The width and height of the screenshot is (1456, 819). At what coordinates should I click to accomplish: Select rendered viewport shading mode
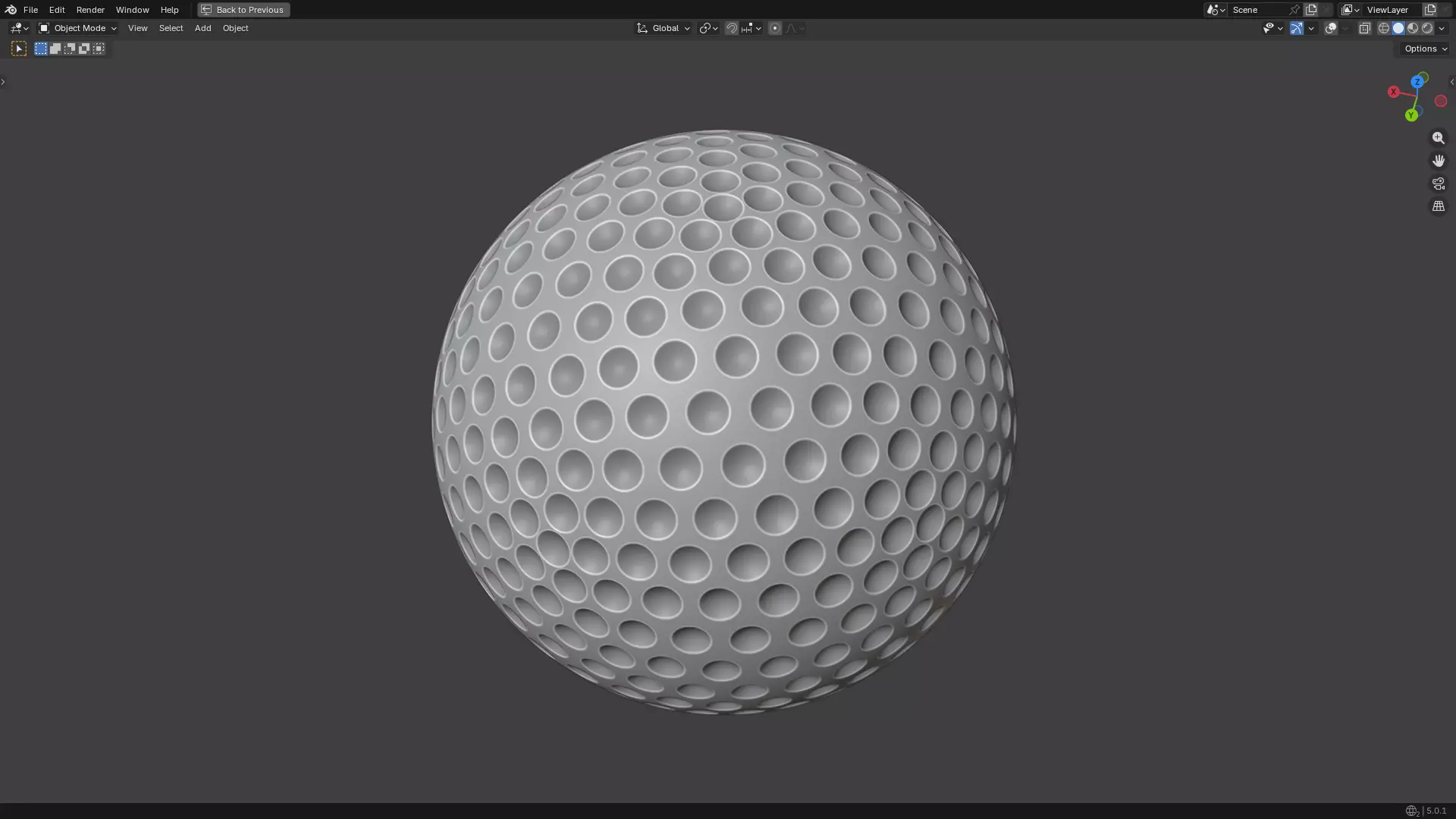tap(1427, 28)
